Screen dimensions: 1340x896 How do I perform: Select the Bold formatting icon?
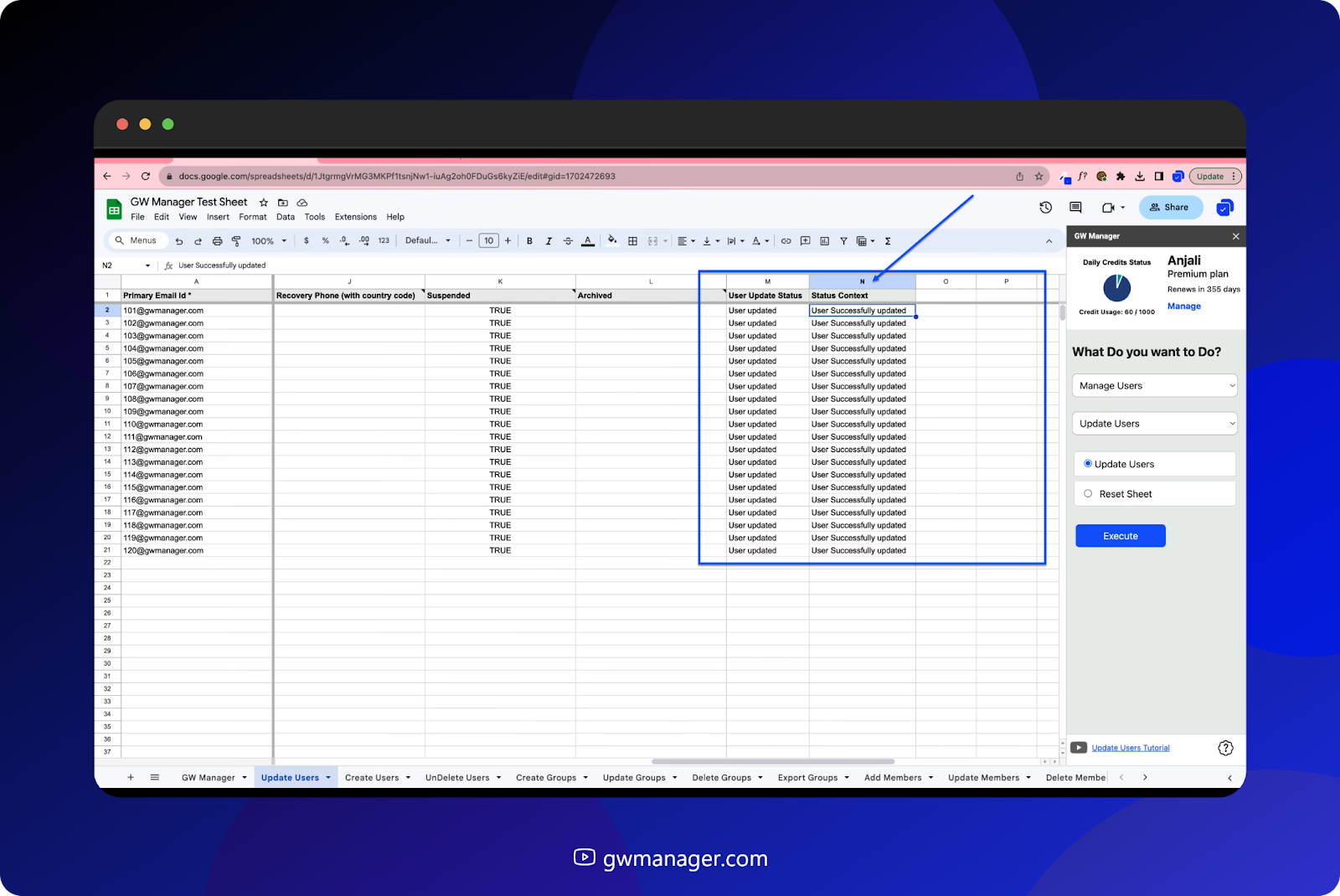coord(529,240)
